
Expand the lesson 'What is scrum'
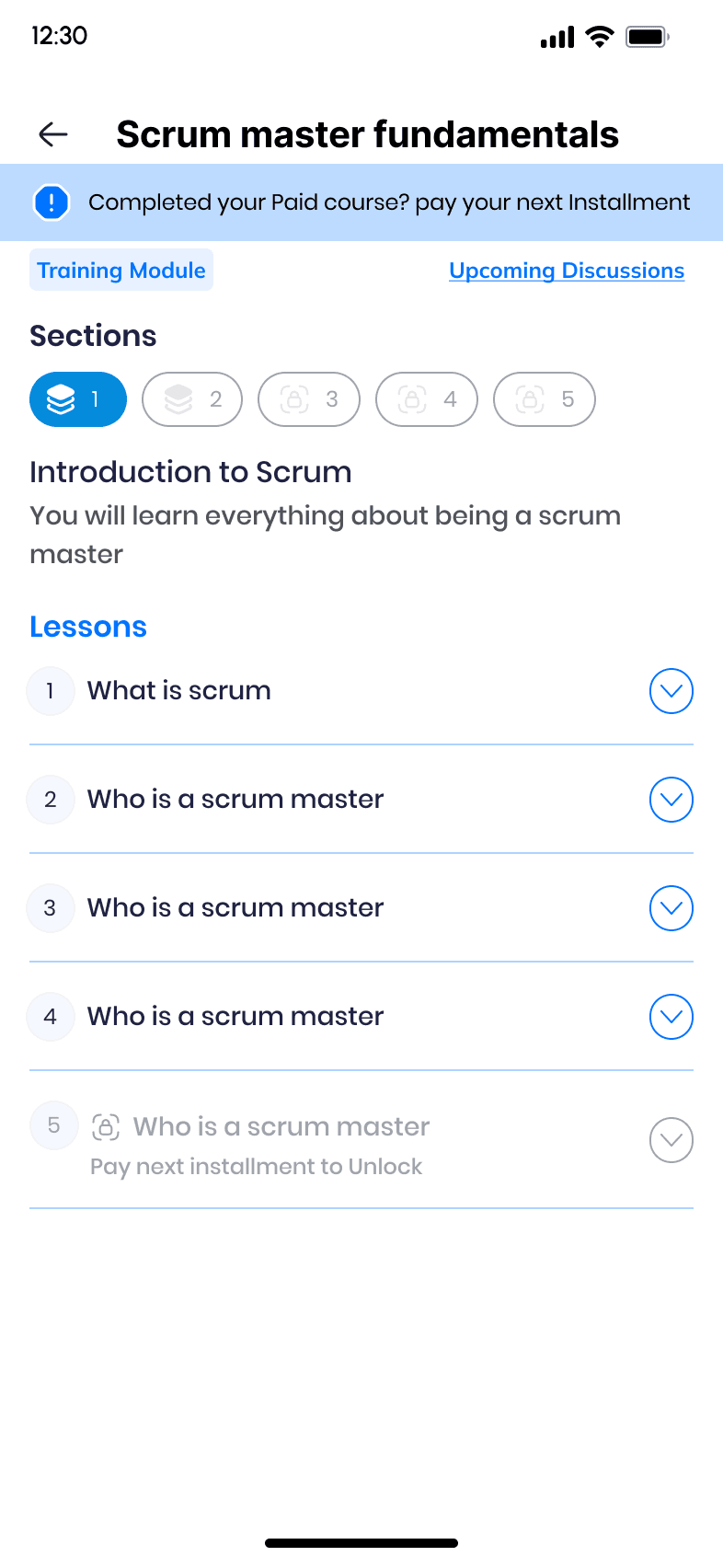click(671, 691)
